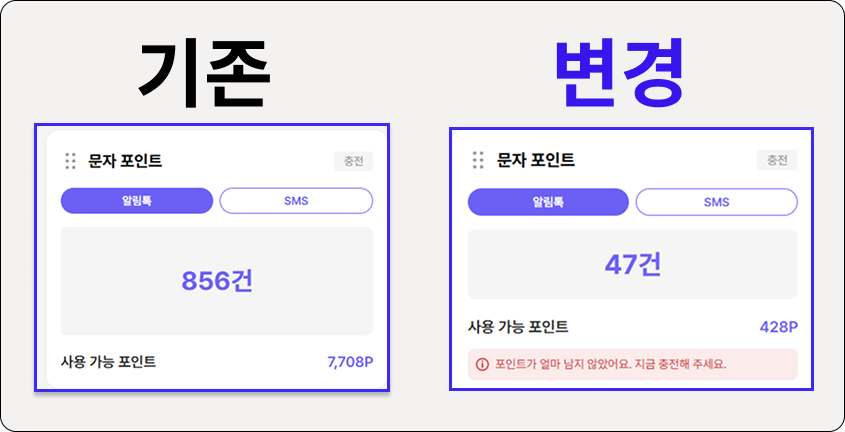Click 사용 가능 포인트 label in 기존 card
Image resolution: width=845 pixels, height=432 pixels.
[108, 361]
